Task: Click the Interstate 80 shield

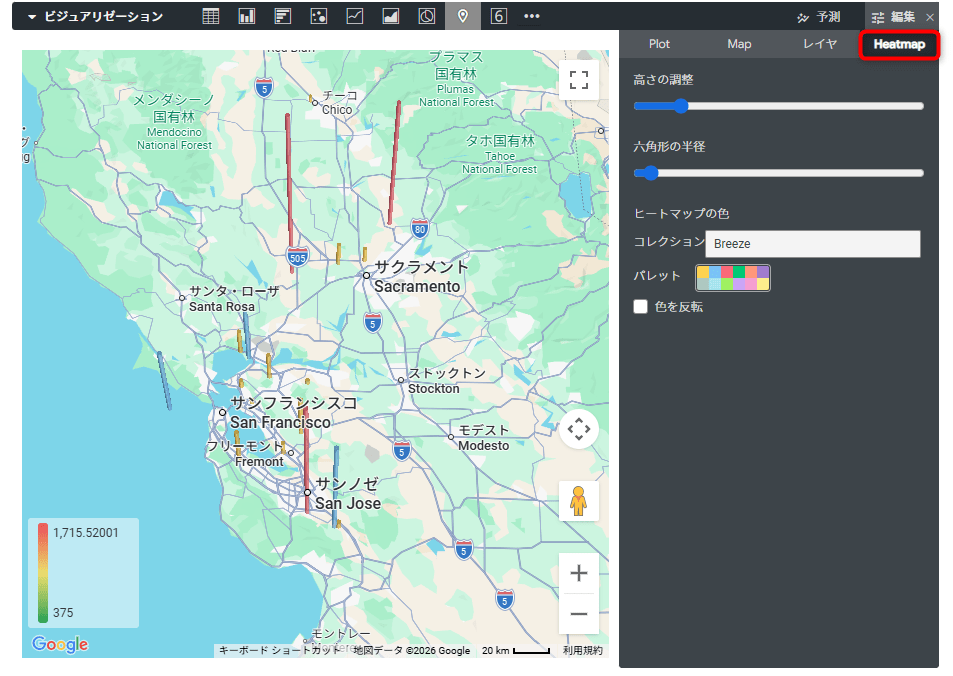Action: pos(419,229)
